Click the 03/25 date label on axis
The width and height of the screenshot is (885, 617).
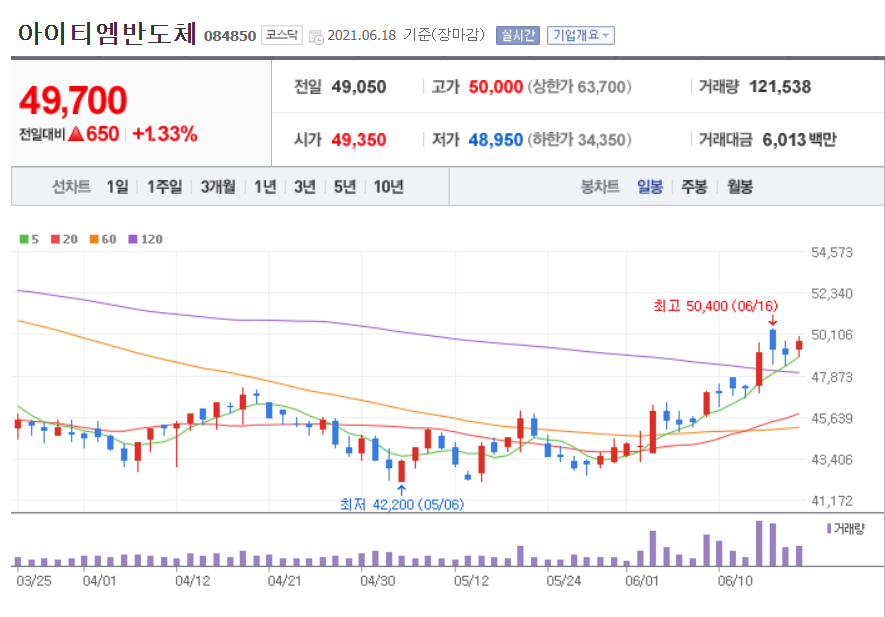point(33,581)
